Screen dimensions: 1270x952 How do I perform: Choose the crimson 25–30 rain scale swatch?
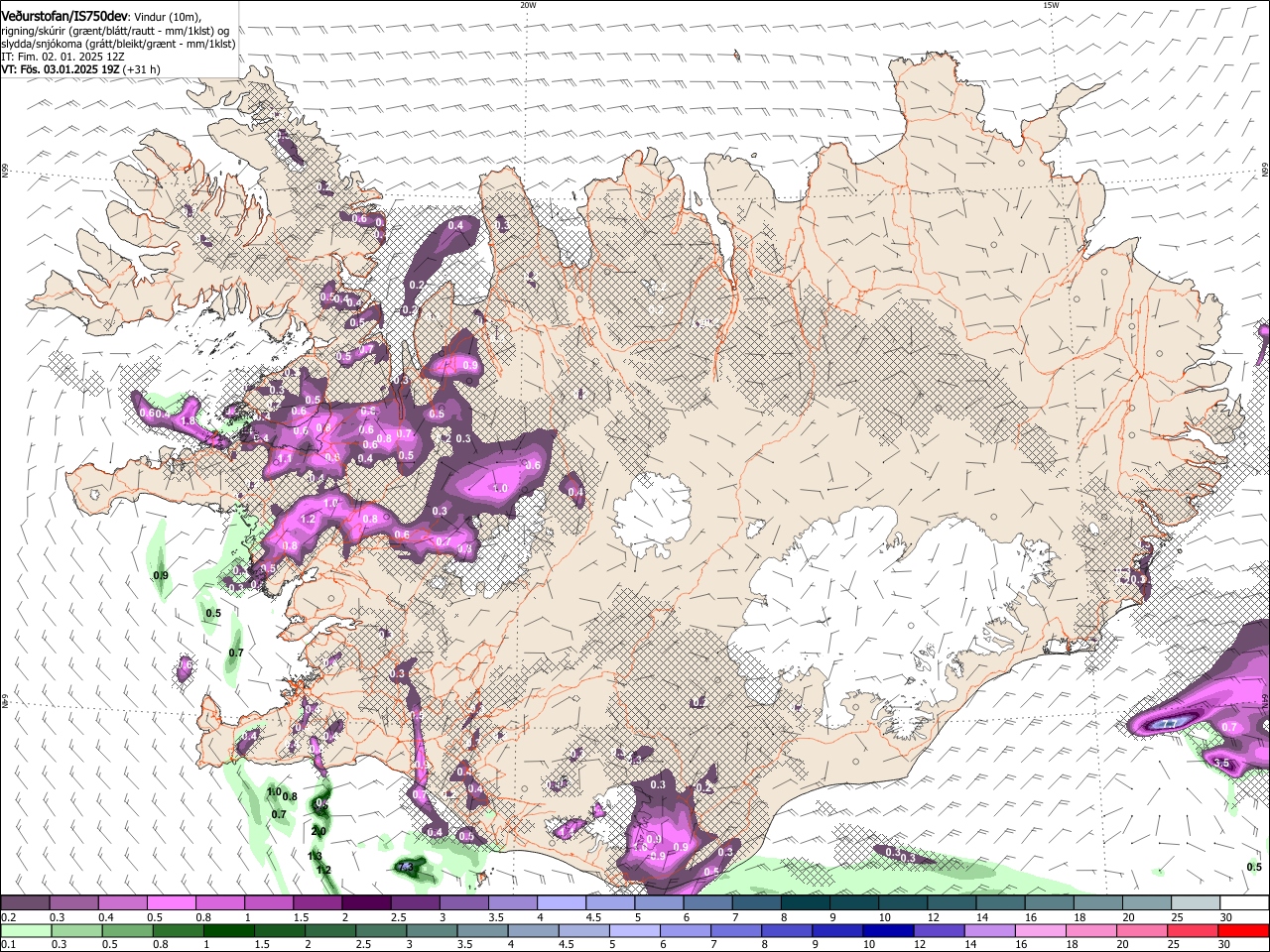[1192, 930]
